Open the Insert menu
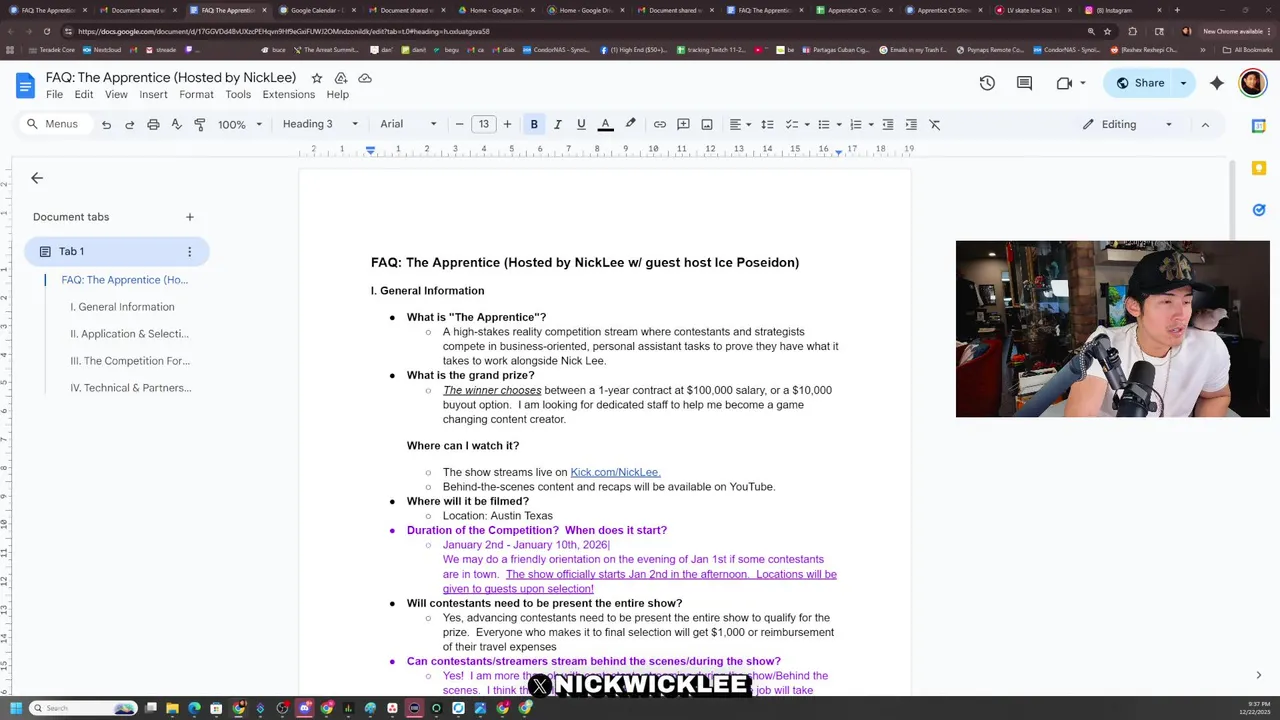Image resolution: width=1280 pixels, height=720 pixels. [x=153, y=95]
